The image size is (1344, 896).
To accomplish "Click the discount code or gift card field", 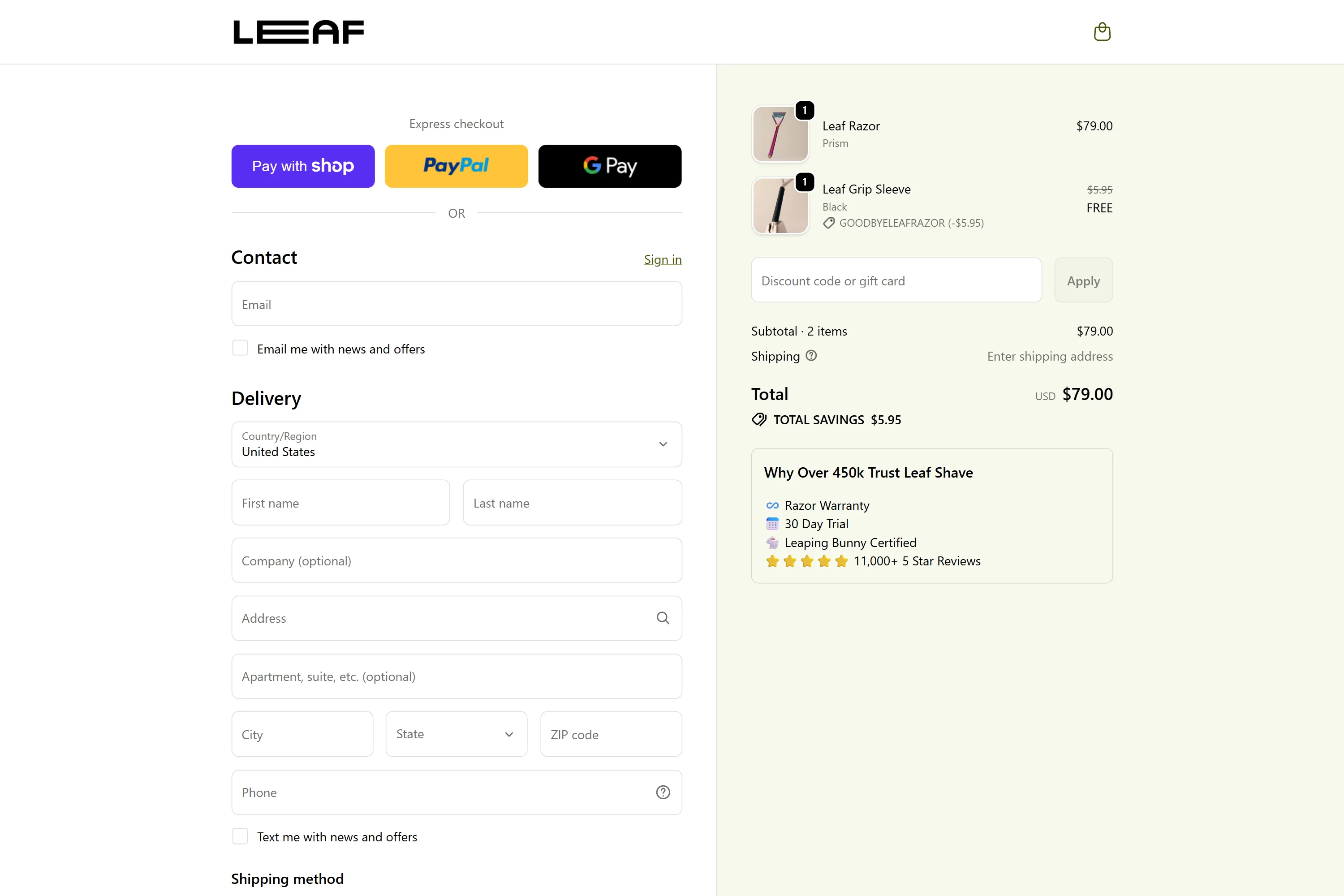I will pyautogui.click(x=896, y=280).
